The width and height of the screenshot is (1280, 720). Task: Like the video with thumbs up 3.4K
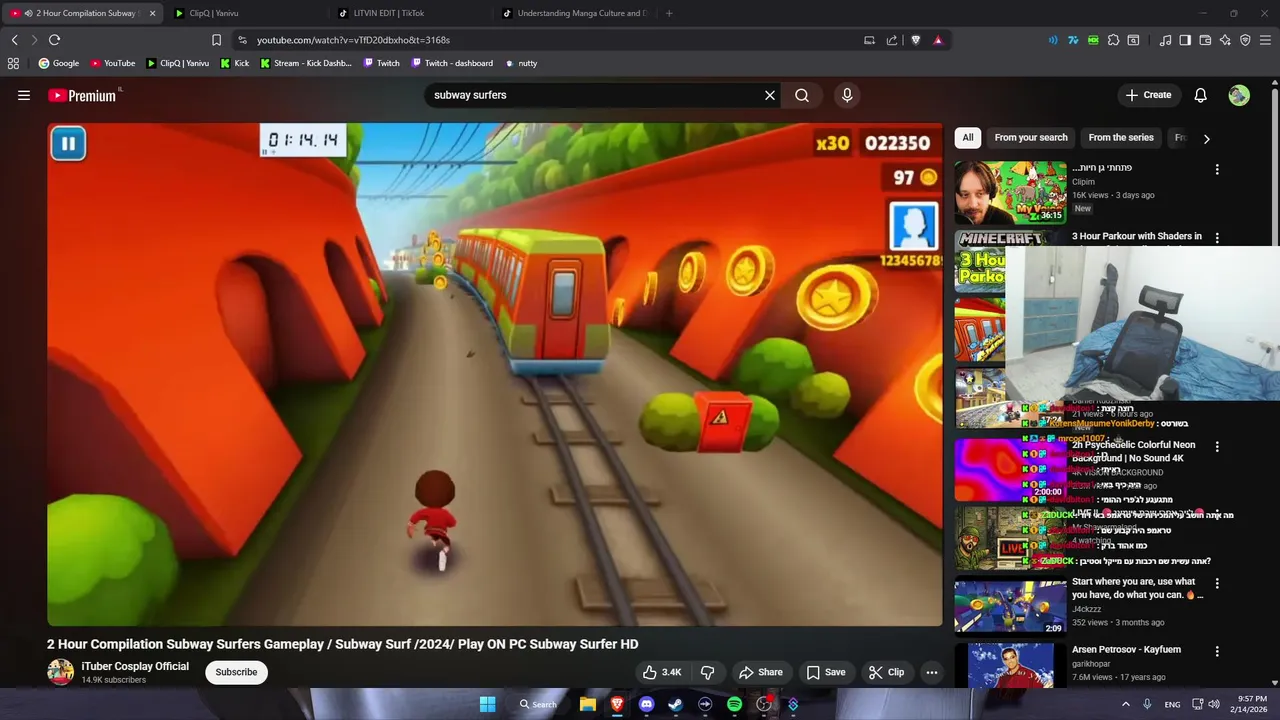pos(662,672)
